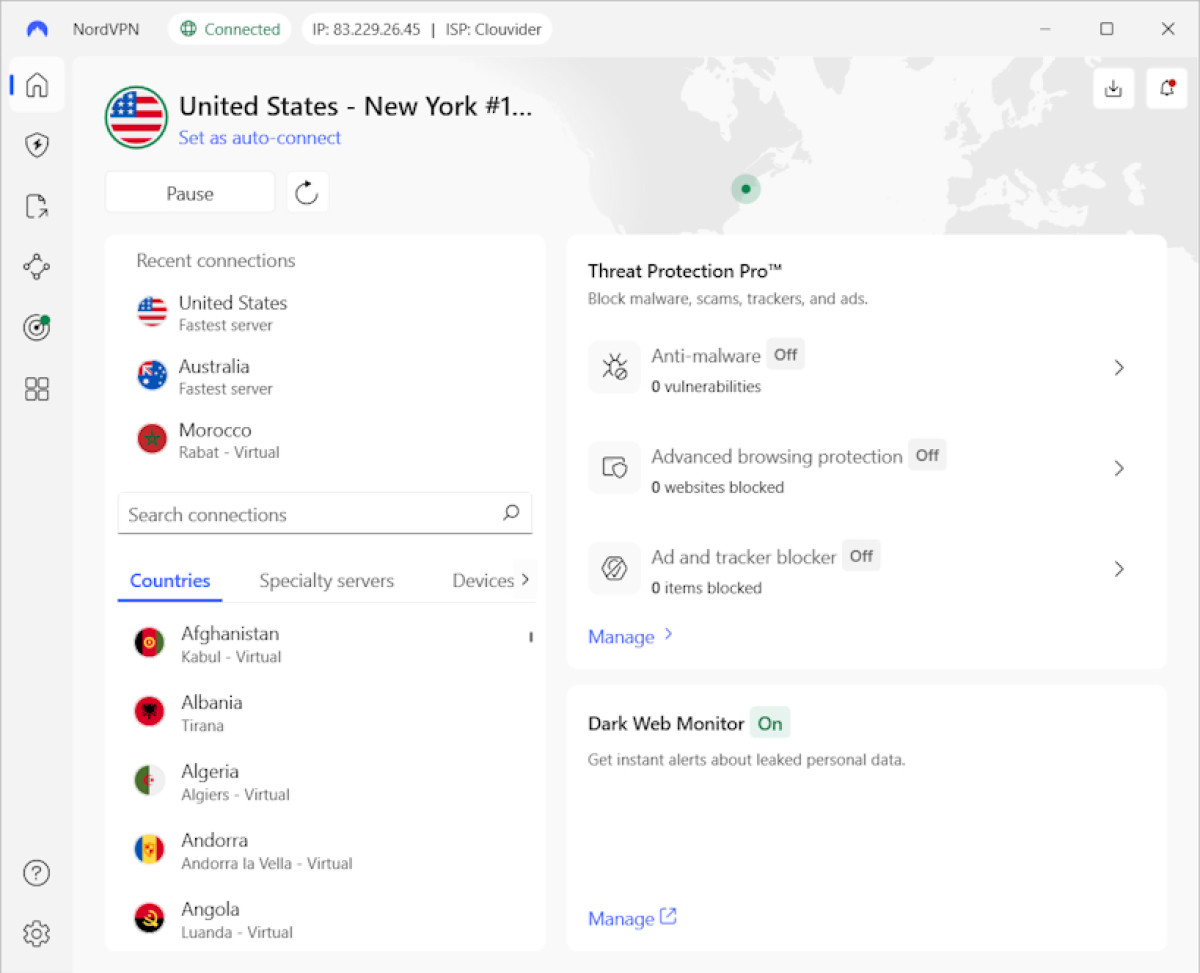This screenshot has height=973, width=1200.
Task: Select the Countries tab
Action: (170, 581)
